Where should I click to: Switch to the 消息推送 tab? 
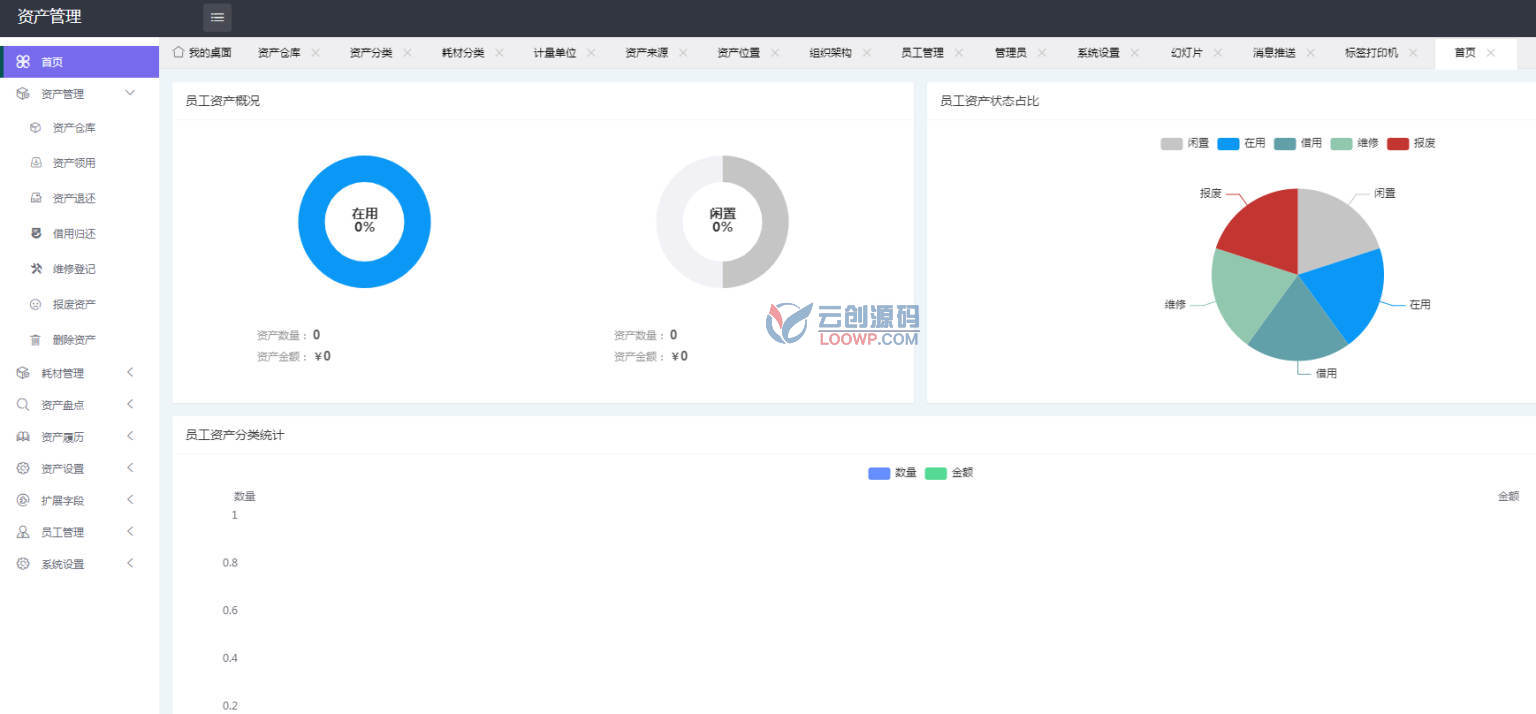(1275, 53)
